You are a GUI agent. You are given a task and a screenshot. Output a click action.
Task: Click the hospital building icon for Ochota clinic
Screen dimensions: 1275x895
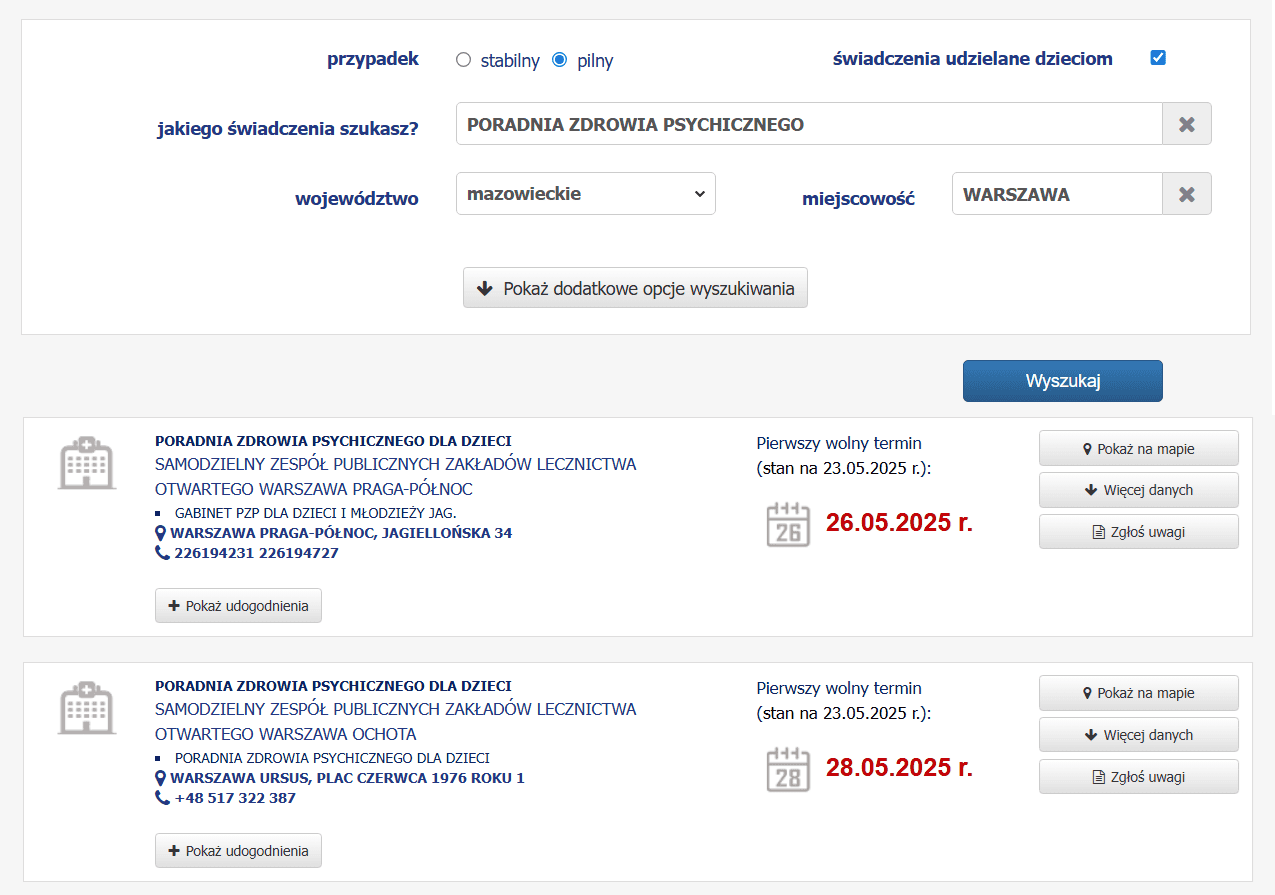coord(87,707)
